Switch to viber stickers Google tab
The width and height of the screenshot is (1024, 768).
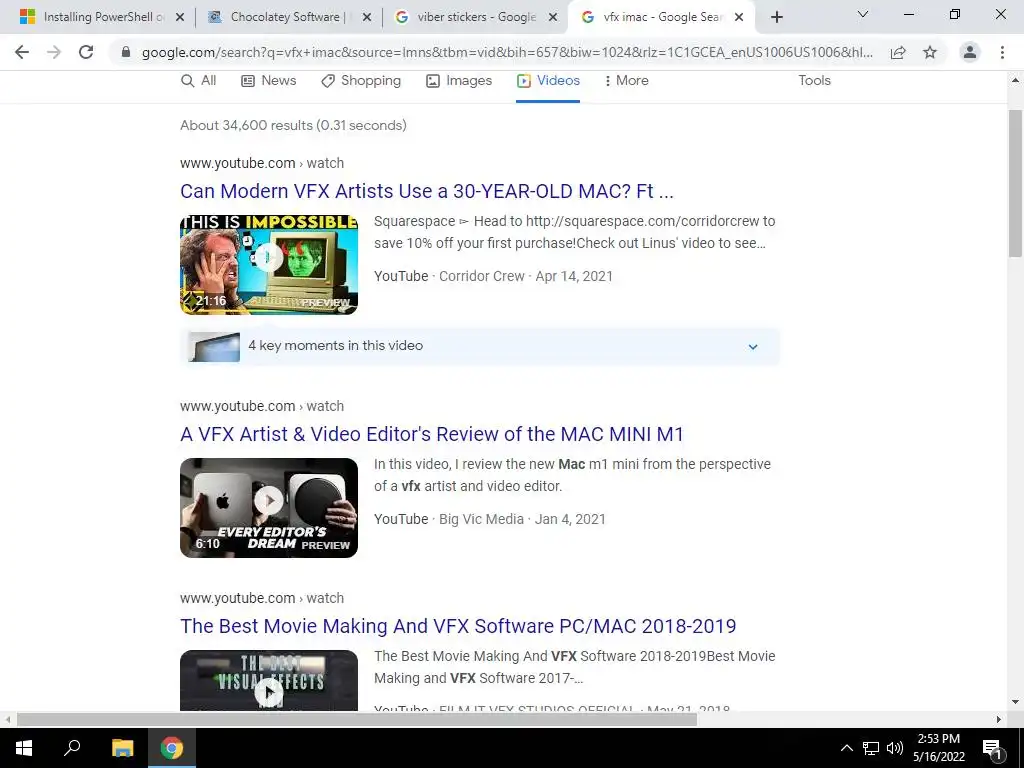click(x=475, y=17)
